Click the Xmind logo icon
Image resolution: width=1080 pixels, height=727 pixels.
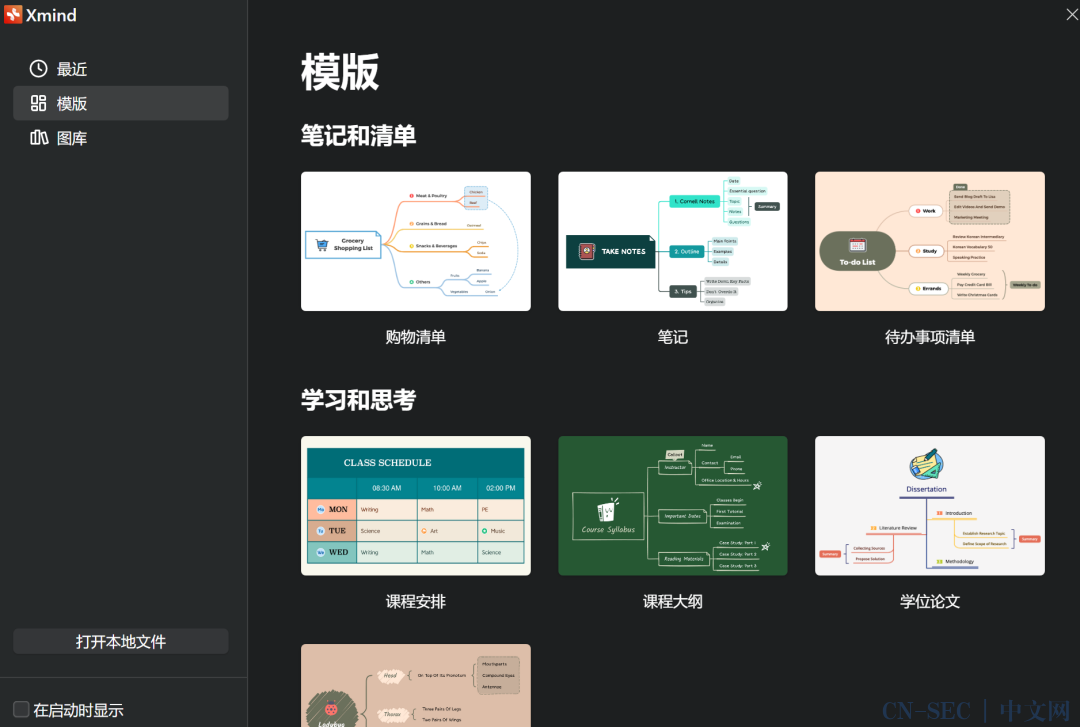tap(13, 14)
